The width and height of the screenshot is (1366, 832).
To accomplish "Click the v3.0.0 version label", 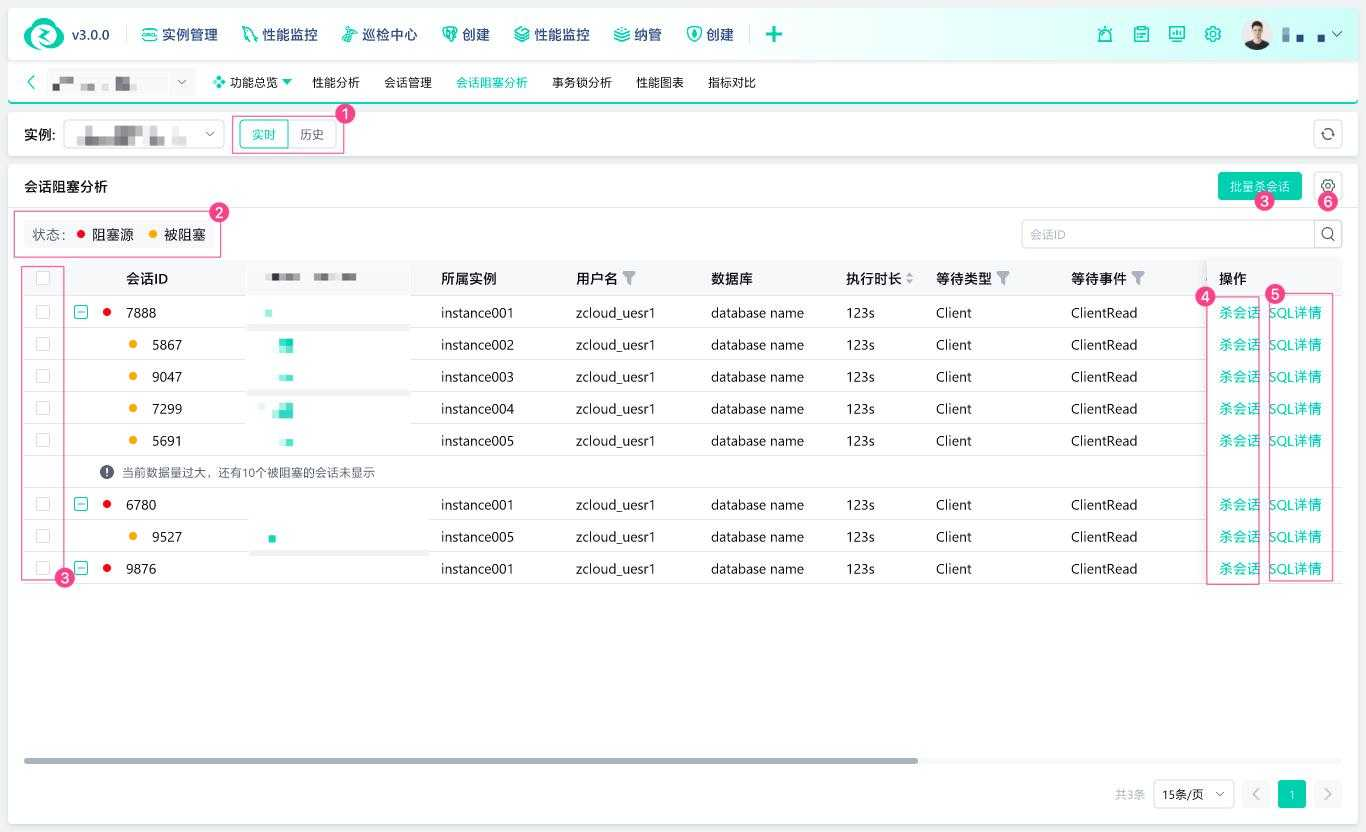I will 90,34.
